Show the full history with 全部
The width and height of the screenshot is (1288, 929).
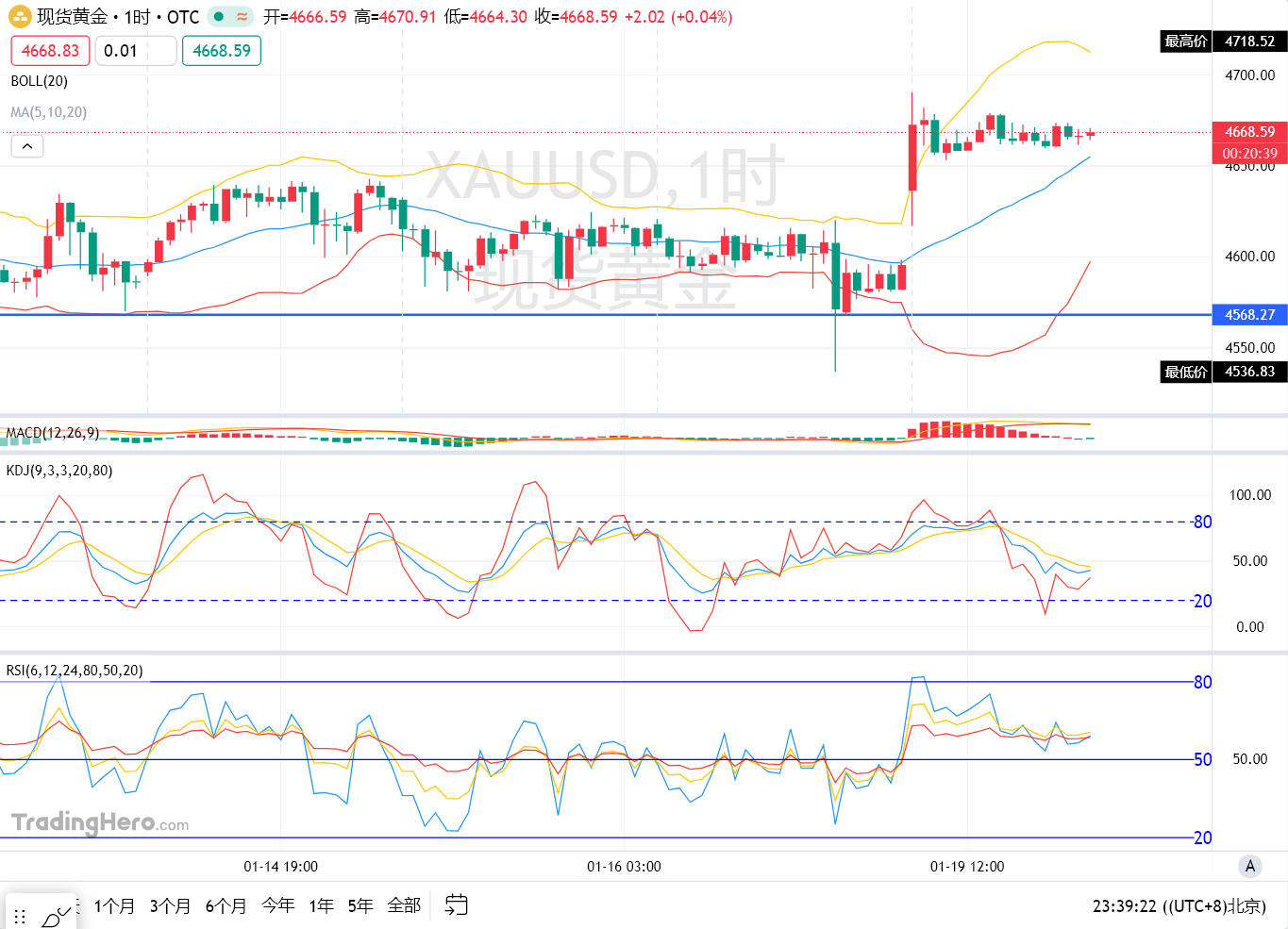[404, 906]
